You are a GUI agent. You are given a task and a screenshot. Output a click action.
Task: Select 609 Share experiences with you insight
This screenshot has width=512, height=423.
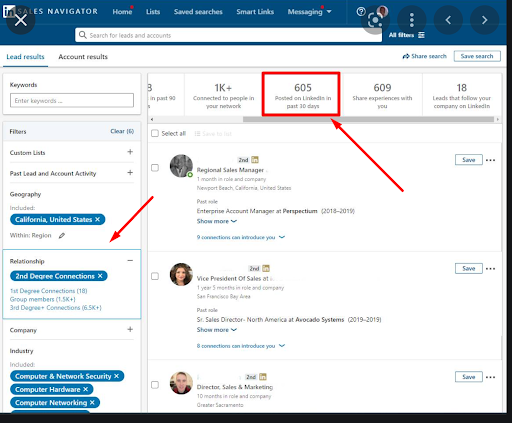[382, 95]
